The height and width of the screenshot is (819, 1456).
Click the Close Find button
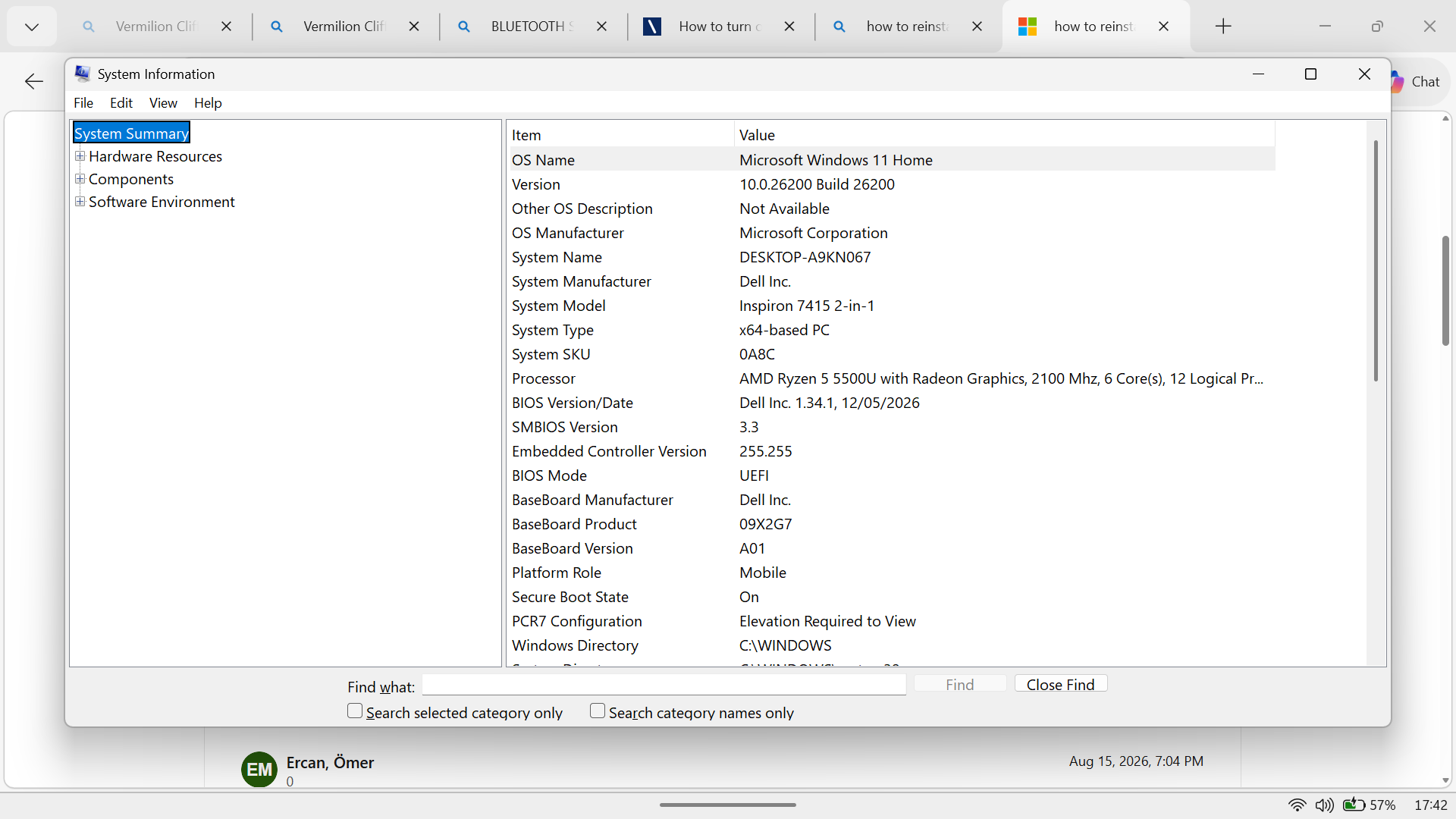click(1061, 684)
